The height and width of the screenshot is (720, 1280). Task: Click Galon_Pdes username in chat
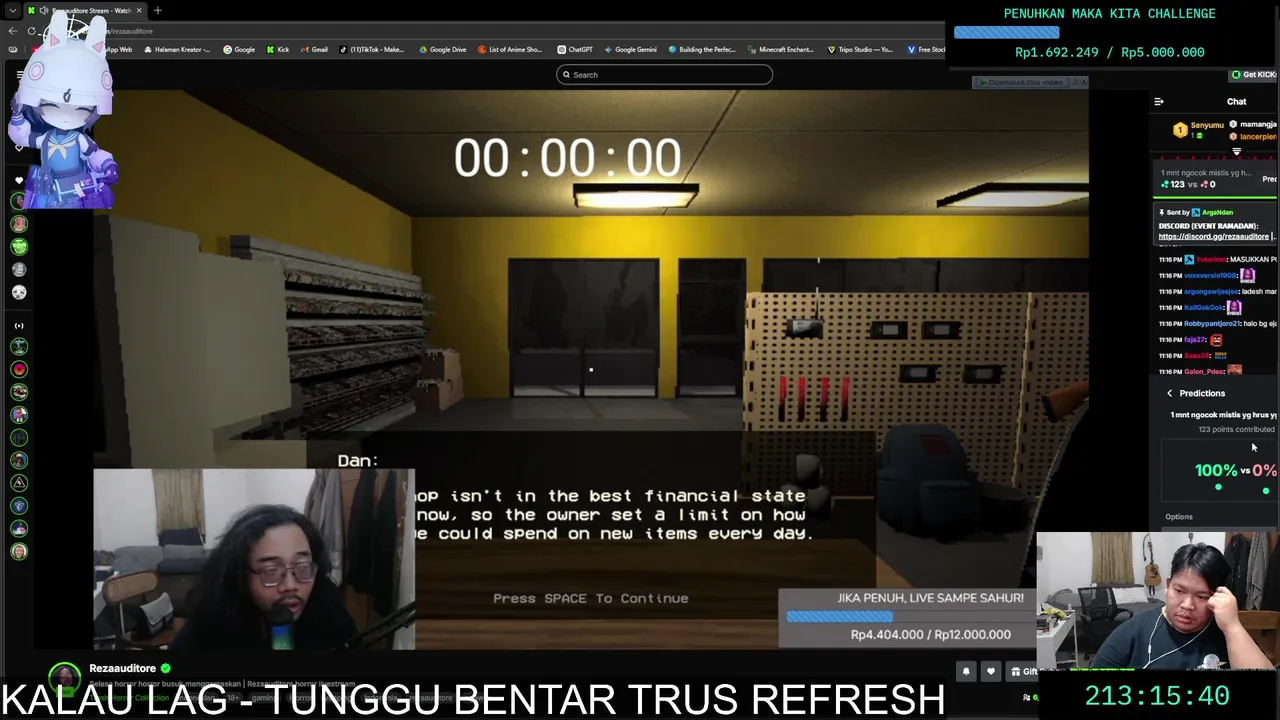click(1204, 371)
